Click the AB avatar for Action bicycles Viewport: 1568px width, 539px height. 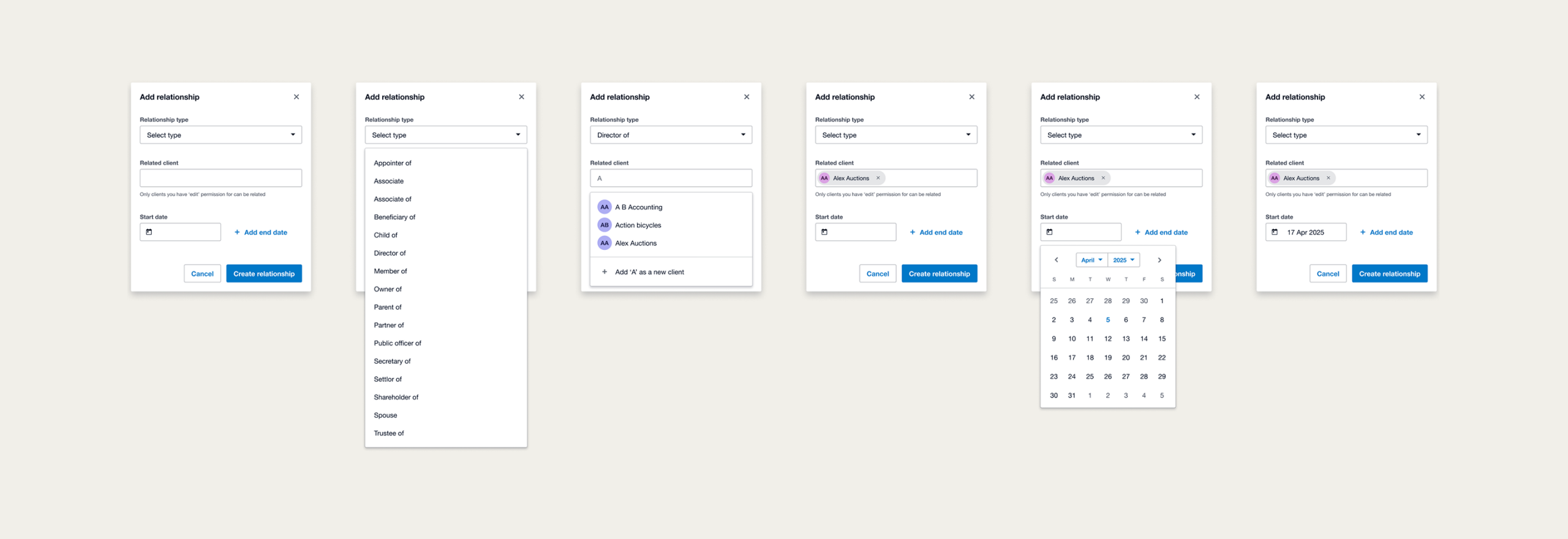click(605, 225)
